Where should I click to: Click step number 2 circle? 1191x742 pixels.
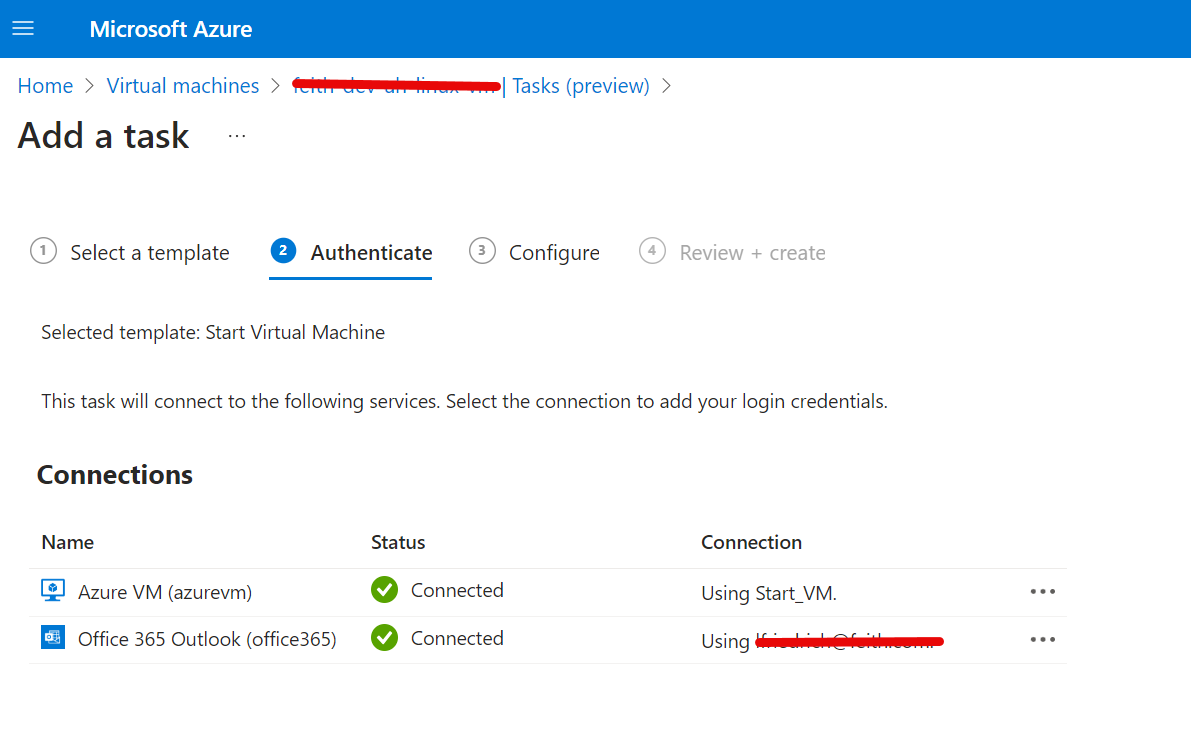283,251
